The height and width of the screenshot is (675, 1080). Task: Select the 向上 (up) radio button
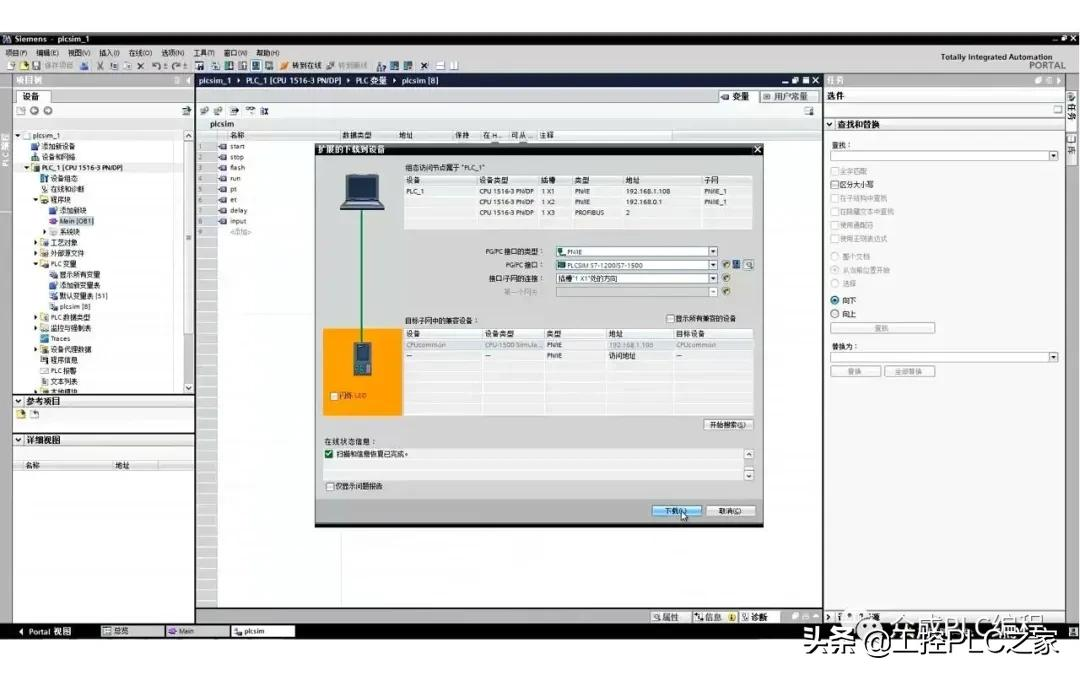pyautogui.click(x=835, y=314)
